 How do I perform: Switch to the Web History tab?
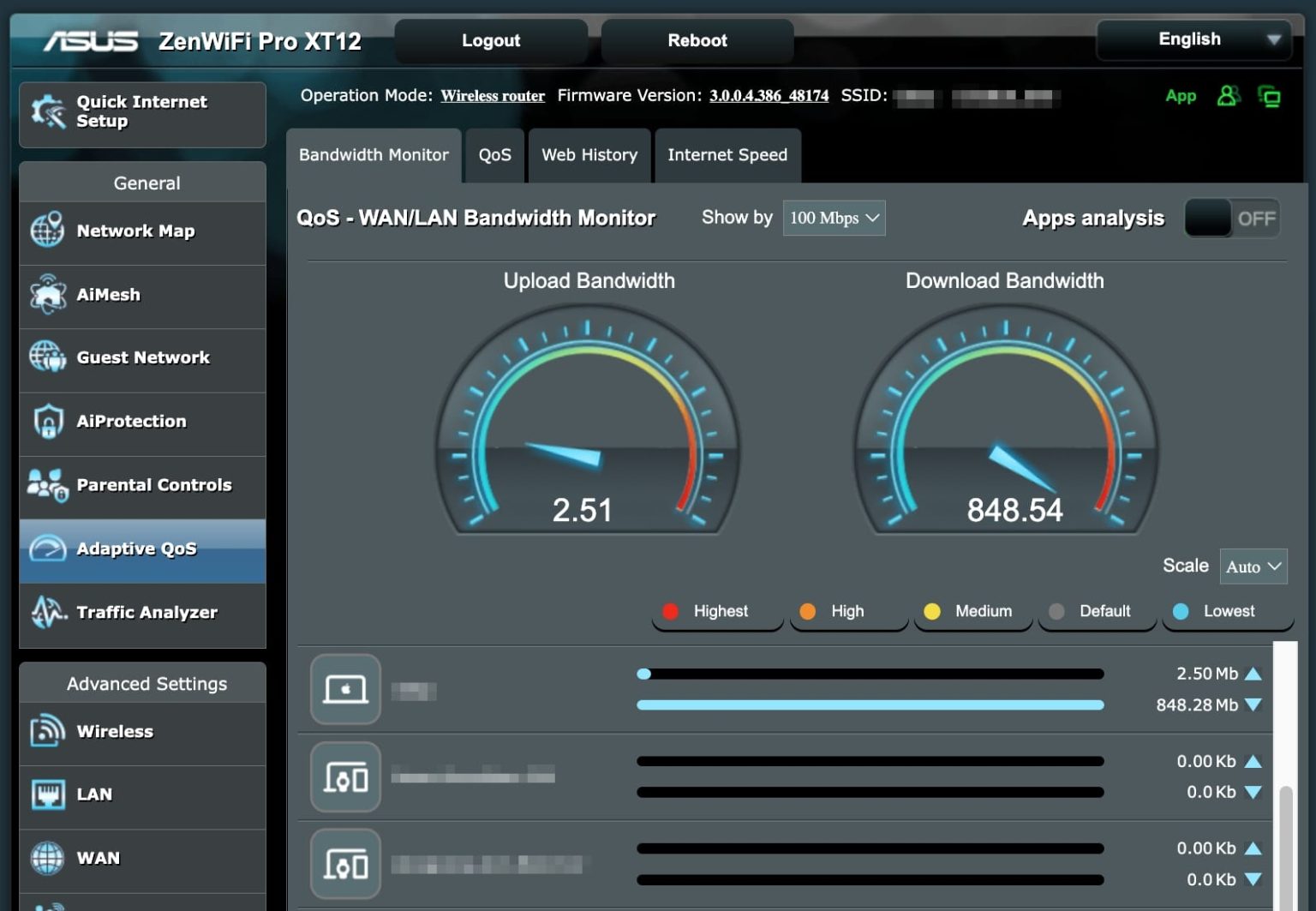(589, 155)
